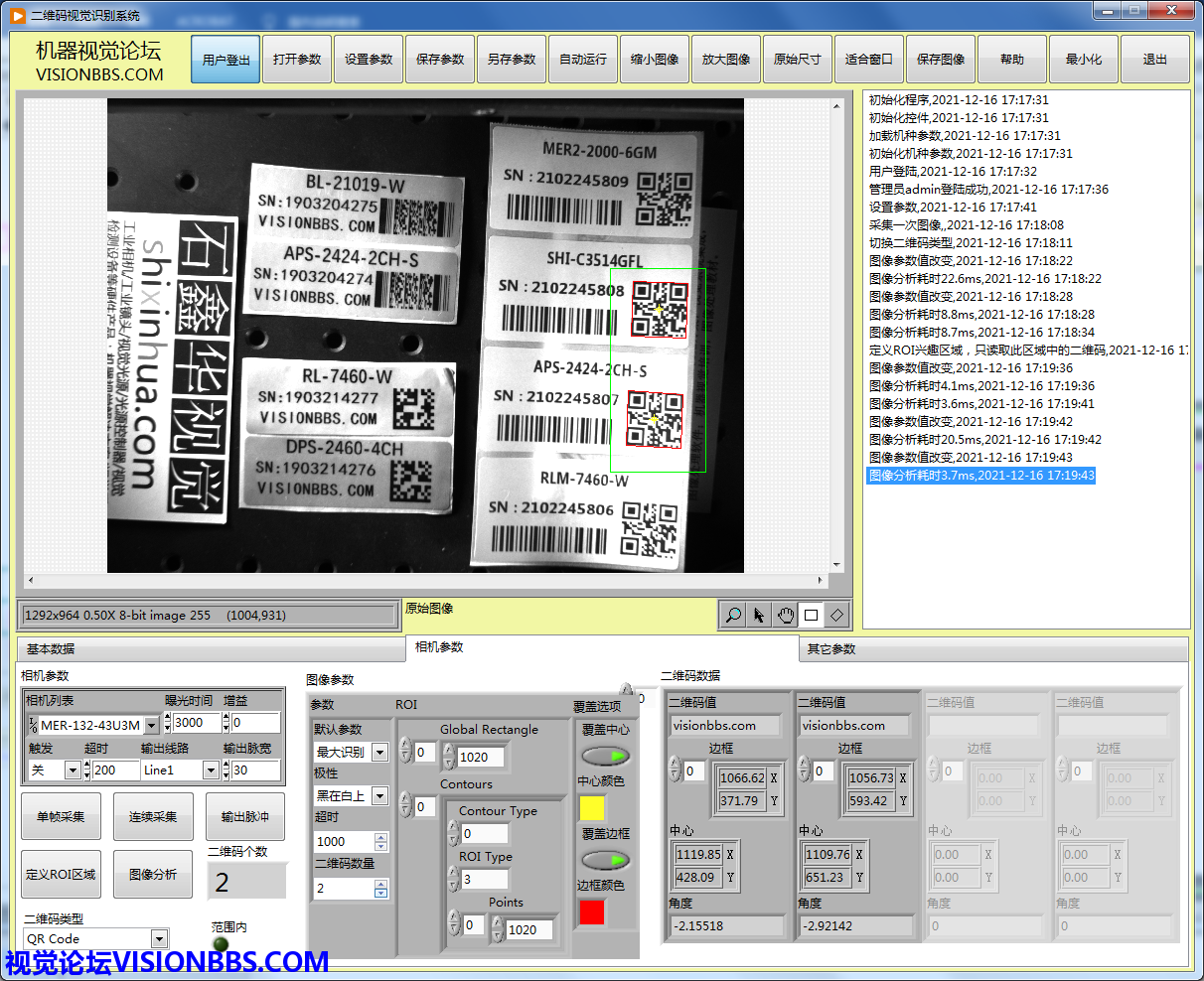Screen dimensions: 1204x981
Task: Click the 单帧采集 single capture button
Action: [61, 817]
